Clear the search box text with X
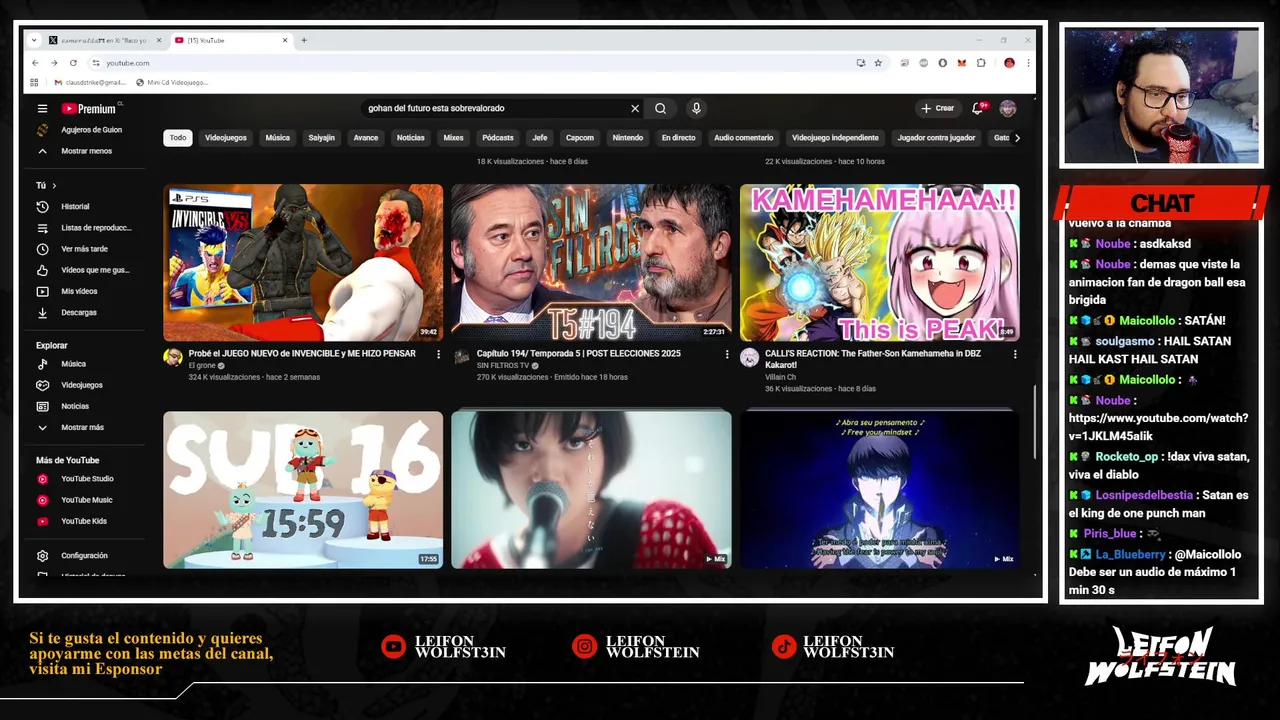Screen dimensions: 1280x720 pos(634,108)
